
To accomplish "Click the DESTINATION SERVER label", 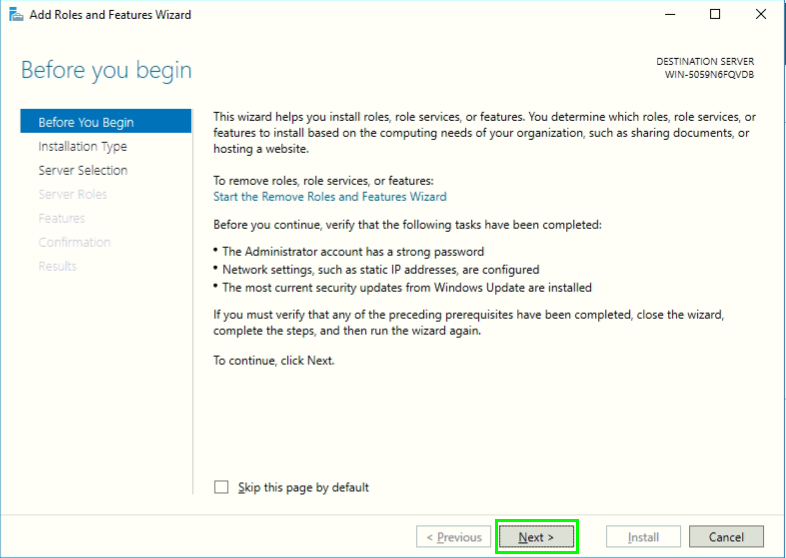I will pos(705,61).
